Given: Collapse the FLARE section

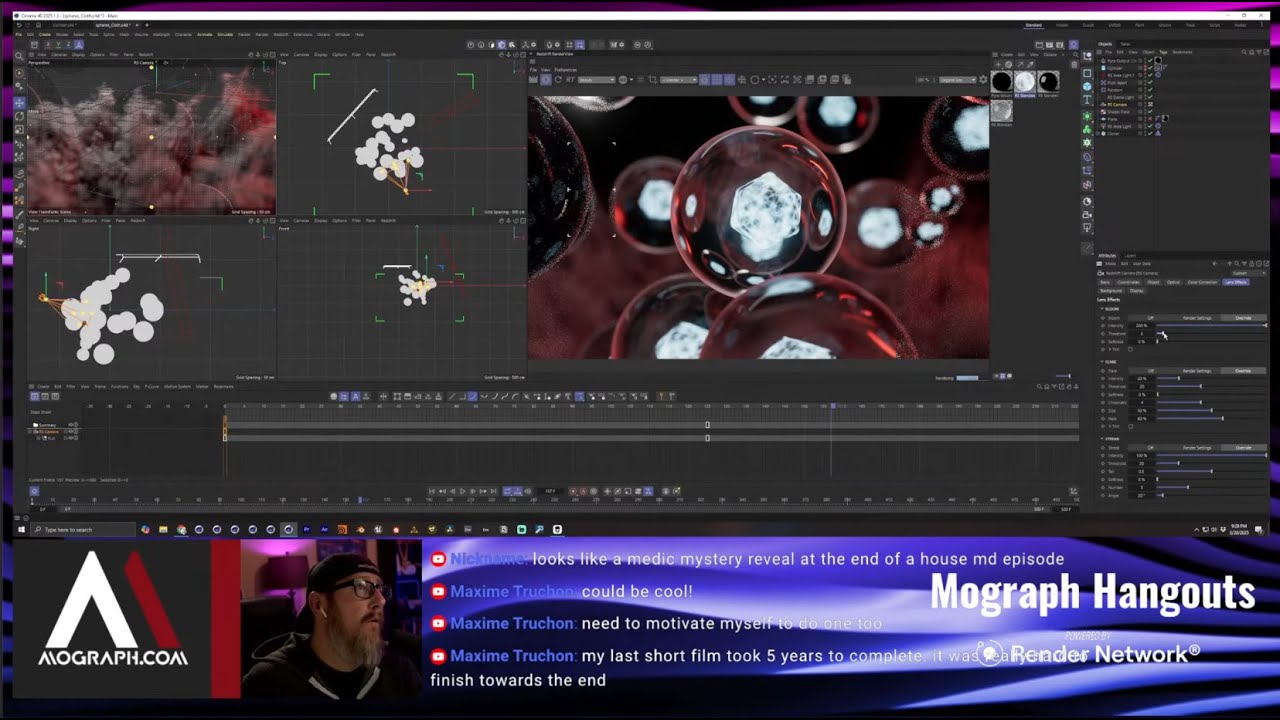Looking at the screenshot, I should (1102, 362).
